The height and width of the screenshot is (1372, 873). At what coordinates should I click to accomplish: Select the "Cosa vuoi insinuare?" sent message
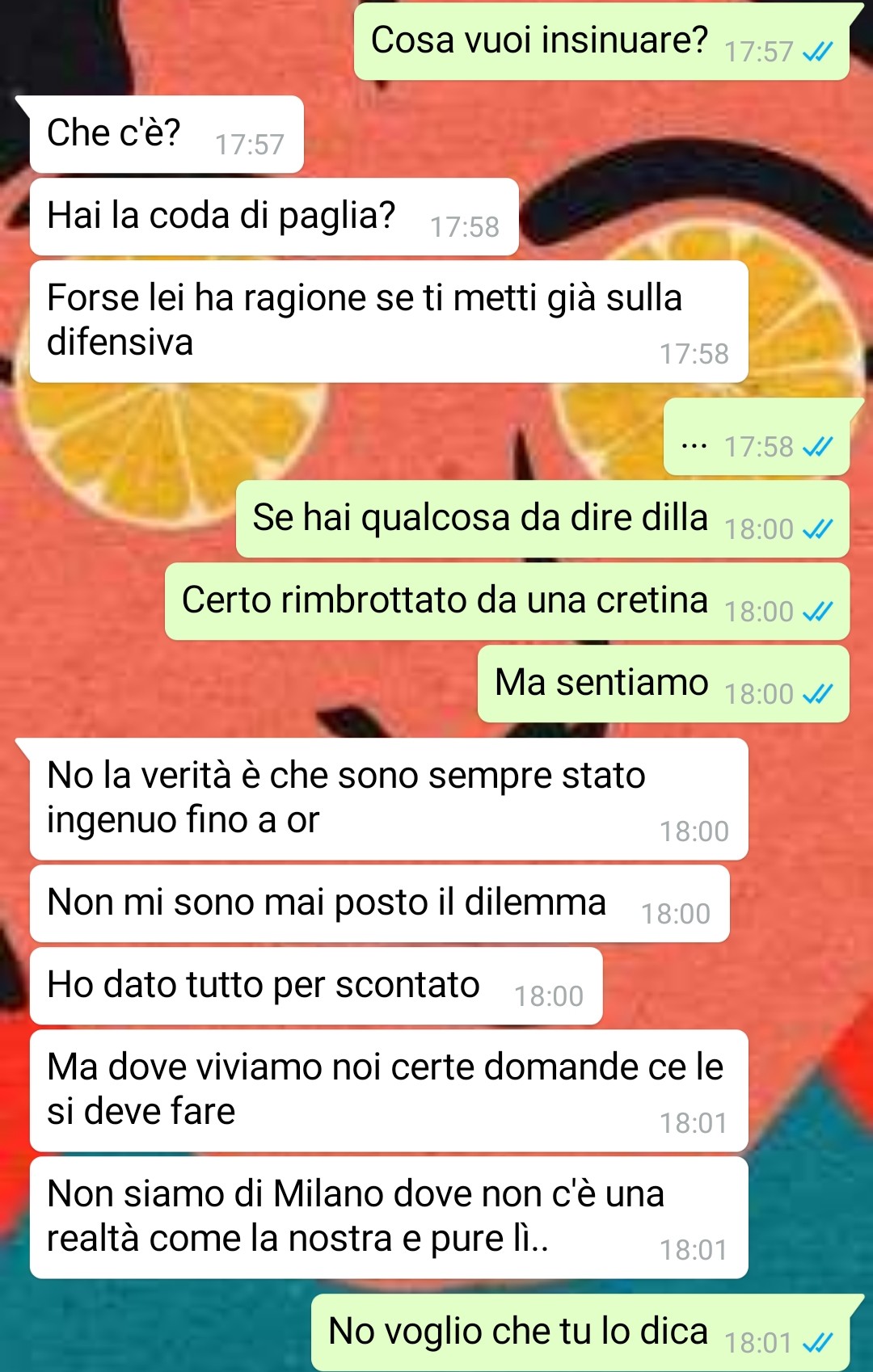pos(601,41)
